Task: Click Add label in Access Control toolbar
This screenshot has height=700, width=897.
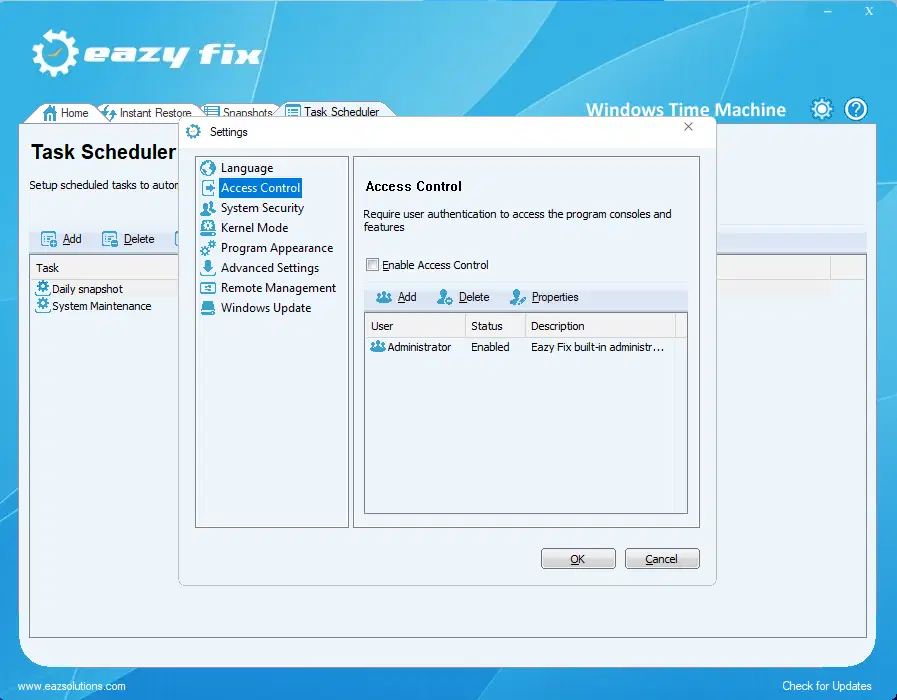Action: [407, 297]
